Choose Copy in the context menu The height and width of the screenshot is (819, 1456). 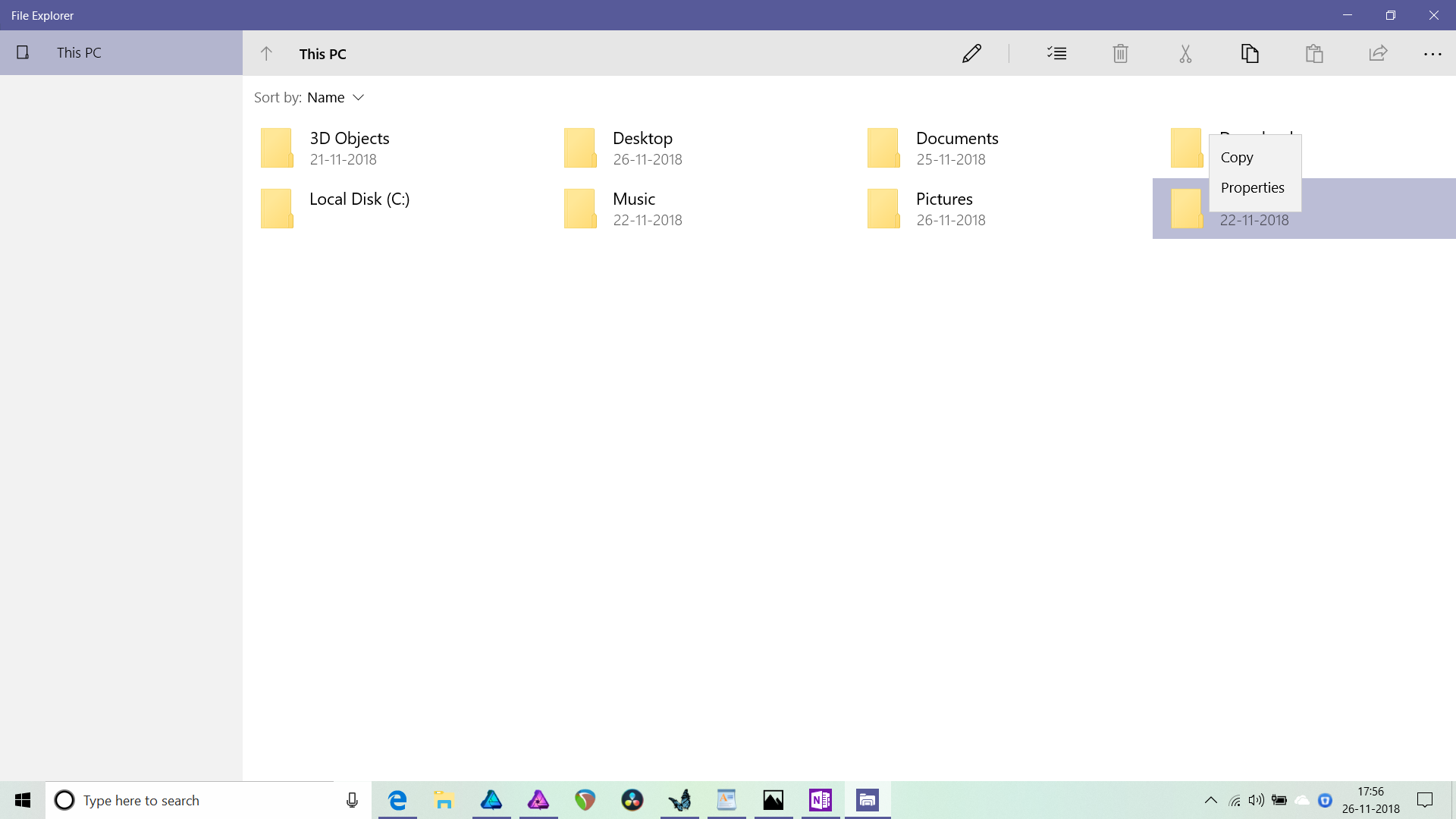click(x=1237, y=157)
